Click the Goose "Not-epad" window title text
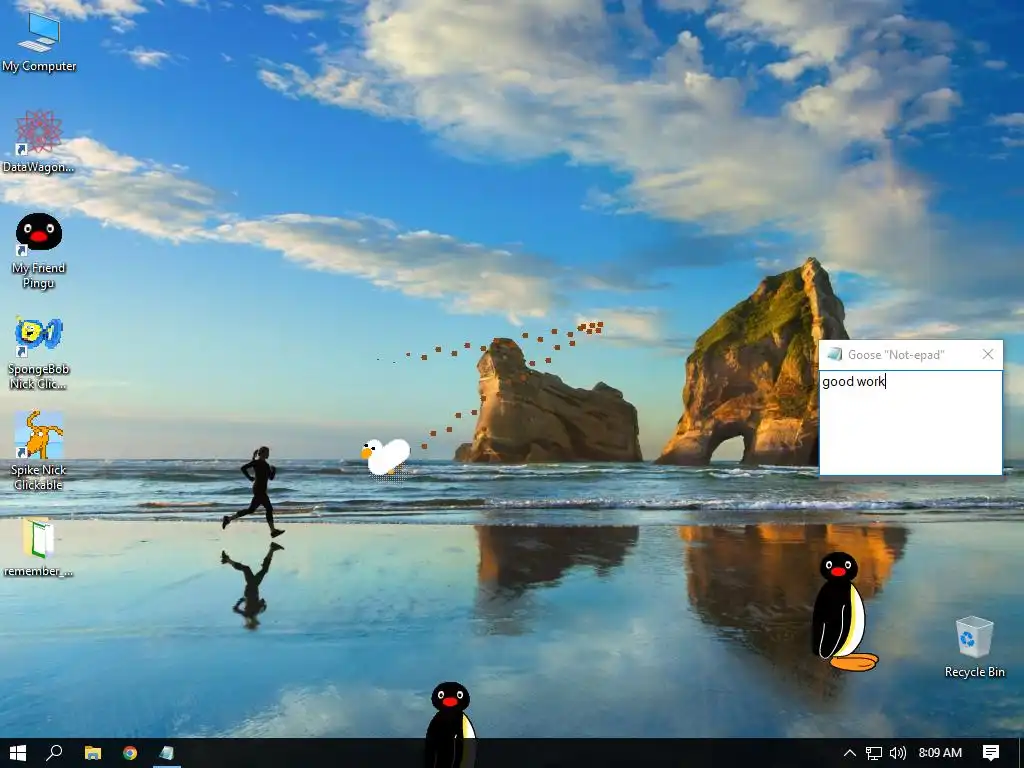The width and height of the screenshot is (1024, 768). [896, 355]
